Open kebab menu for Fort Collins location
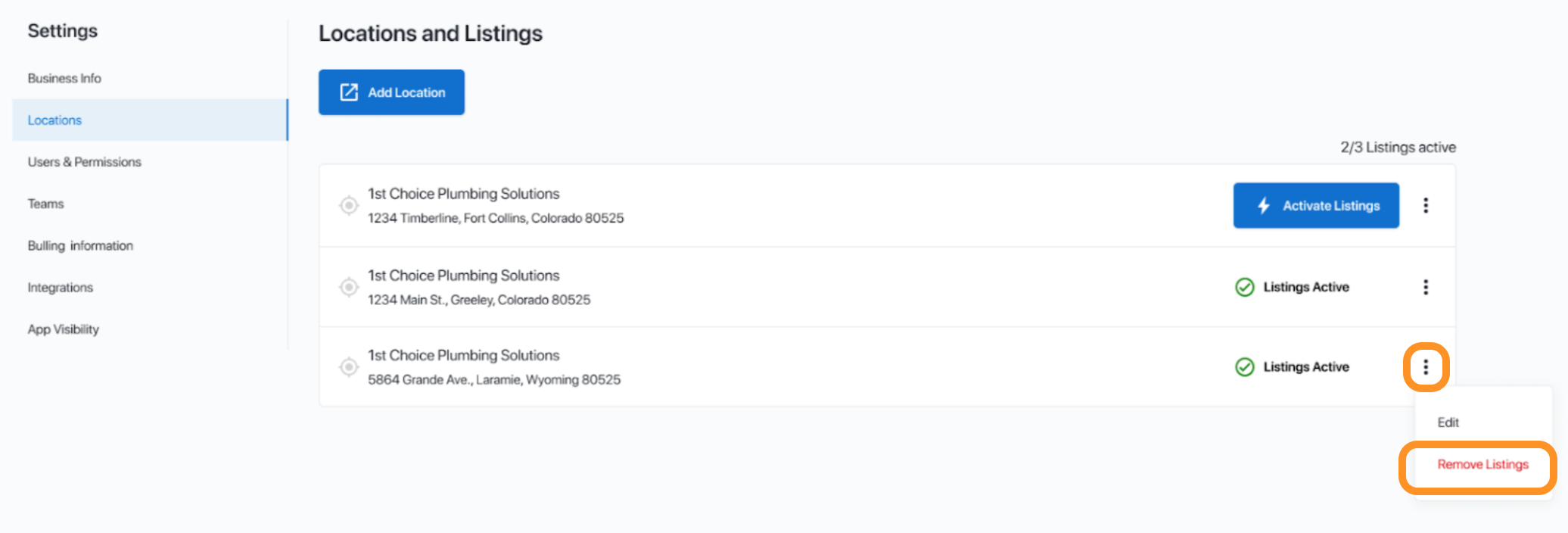The height and width of the screenshot is (533, 1568). [1426, 205]
